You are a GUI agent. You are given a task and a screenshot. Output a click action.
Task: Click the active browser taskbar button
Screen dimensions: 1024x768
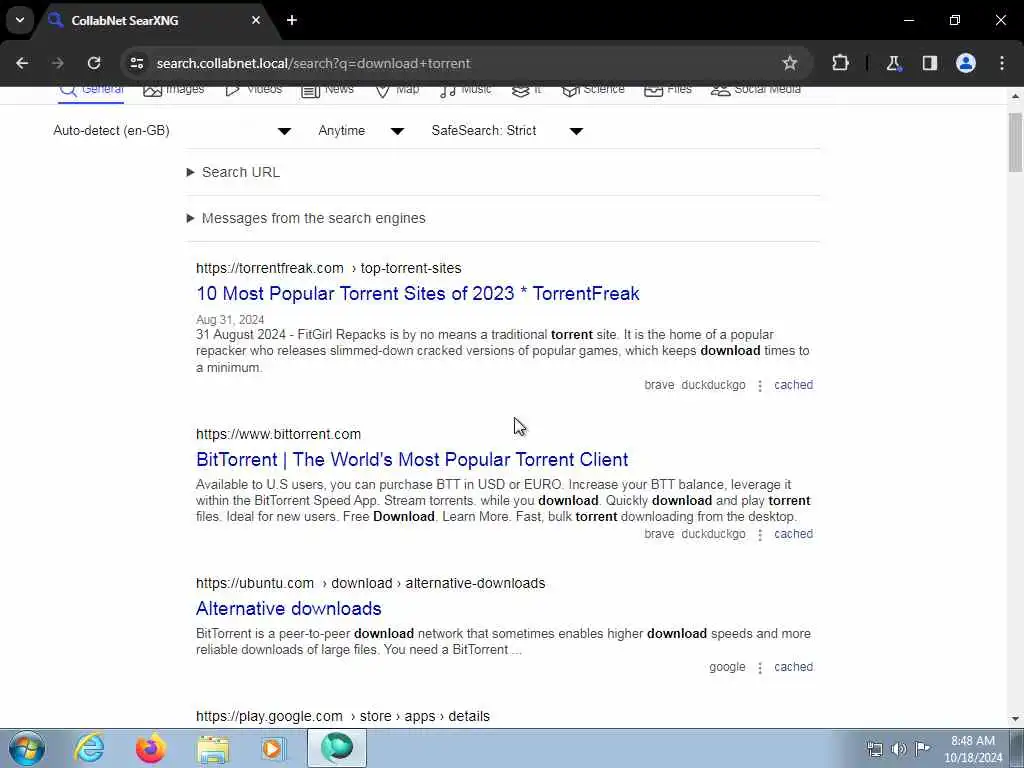337,748
